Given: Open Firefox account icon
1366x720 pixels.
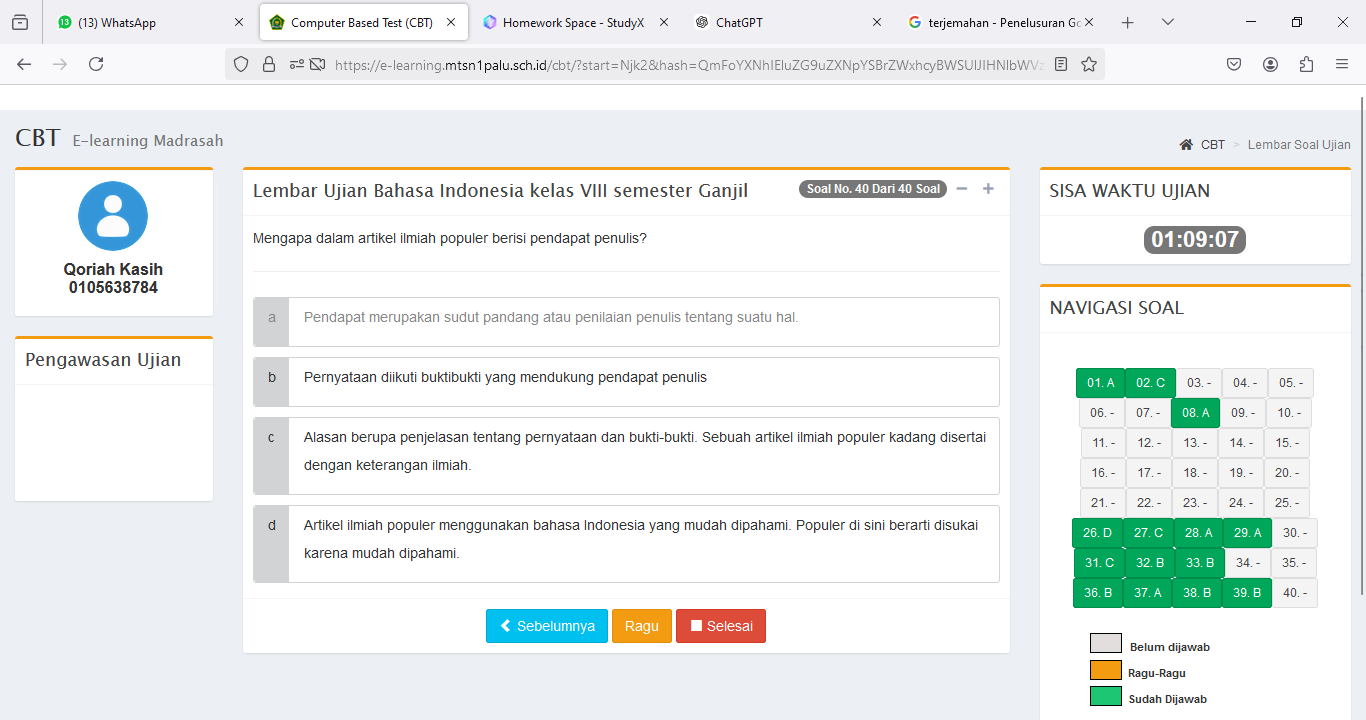Looking at the screenshot, I should pos(1270,64).
